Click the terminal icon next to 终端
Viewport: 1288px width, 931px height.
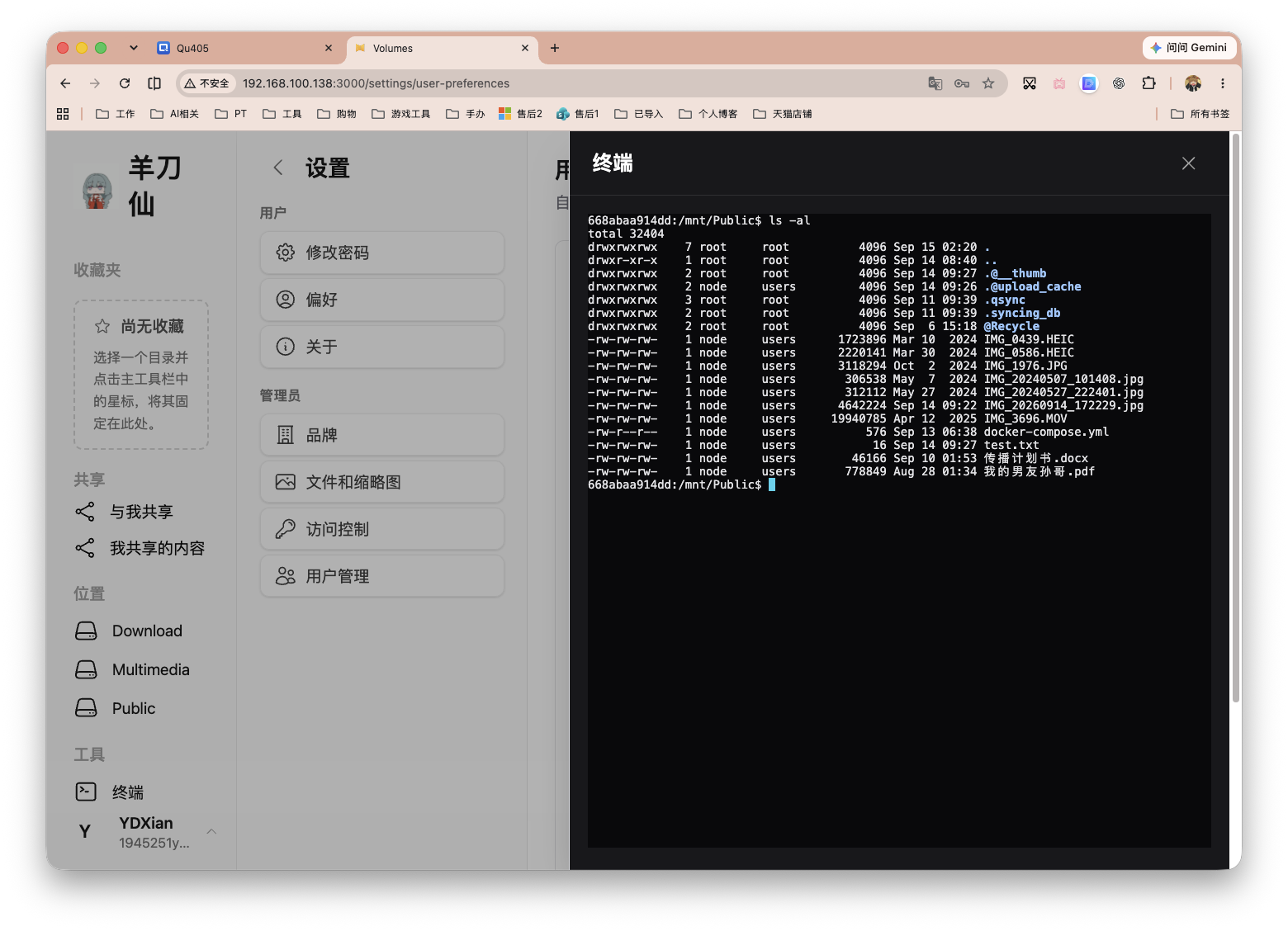click(86, 792)
